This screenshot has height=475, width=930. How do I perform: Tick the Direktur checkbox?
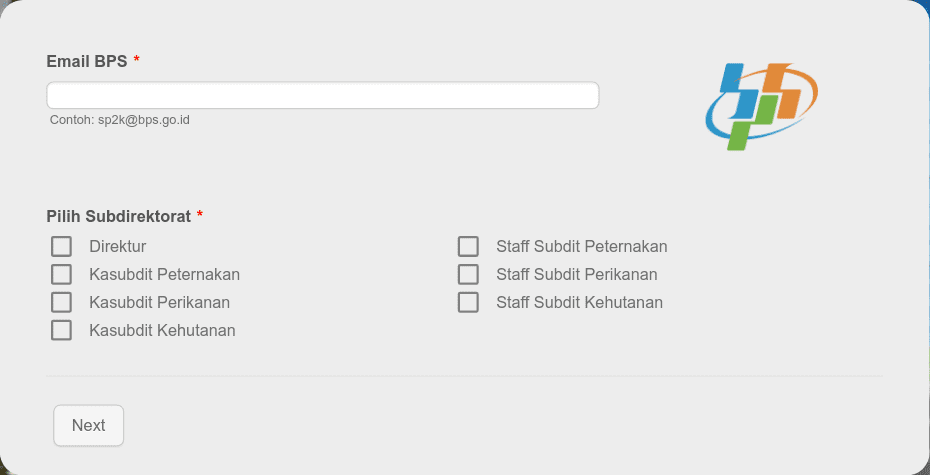coord(61,247)
